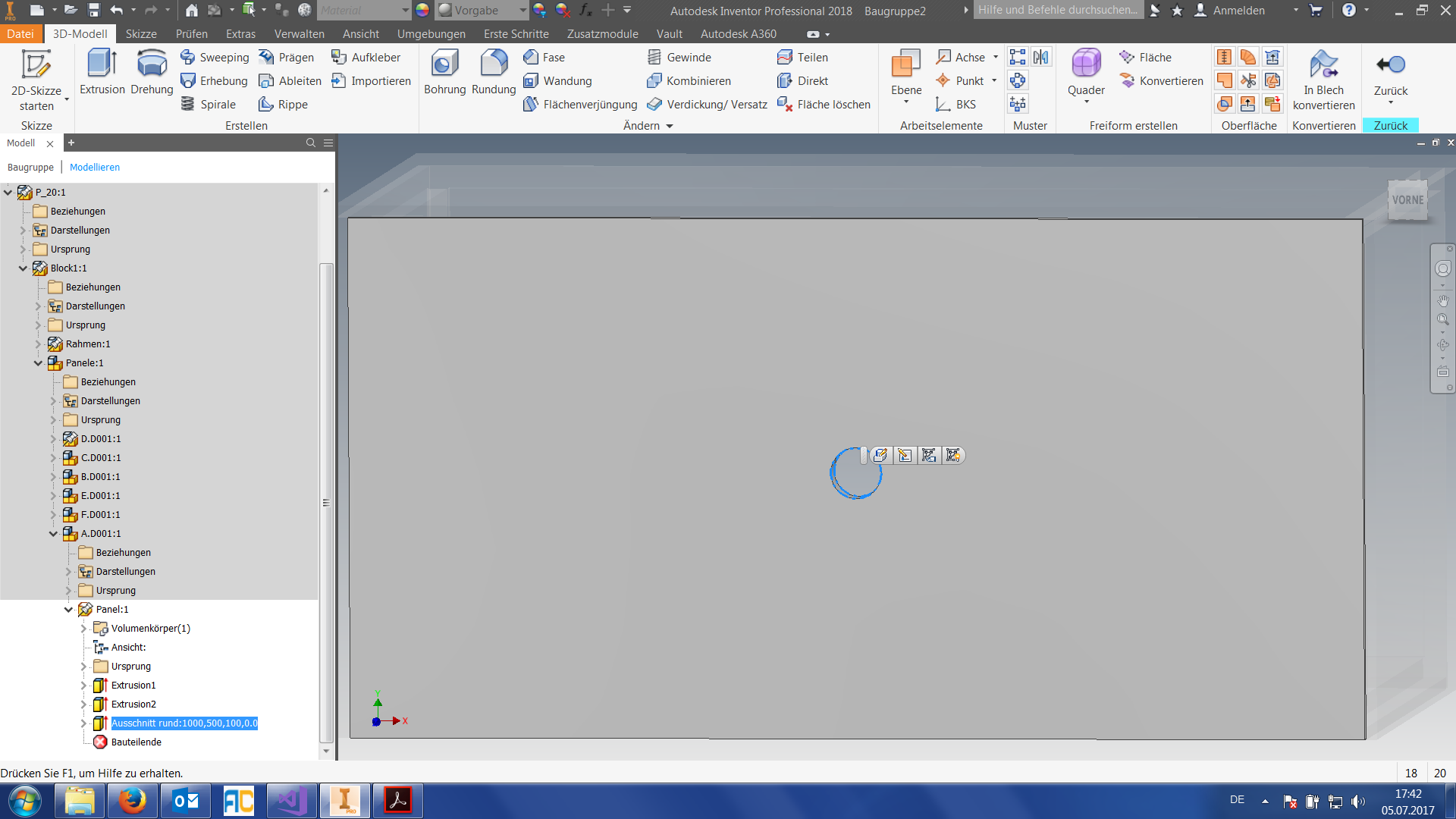Open the Verwalten menu tab
The image size is (1456, 819).
click(299, 33)
